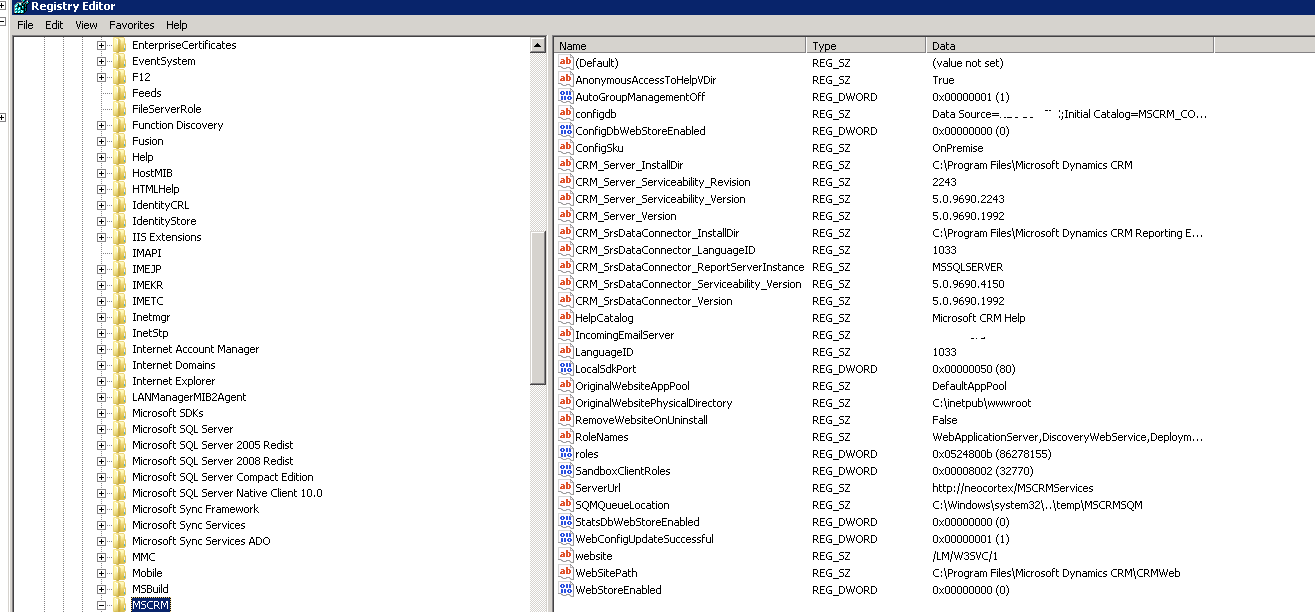The image size is (1315, 612).
Task: Open the View menu
Action: 86,25
